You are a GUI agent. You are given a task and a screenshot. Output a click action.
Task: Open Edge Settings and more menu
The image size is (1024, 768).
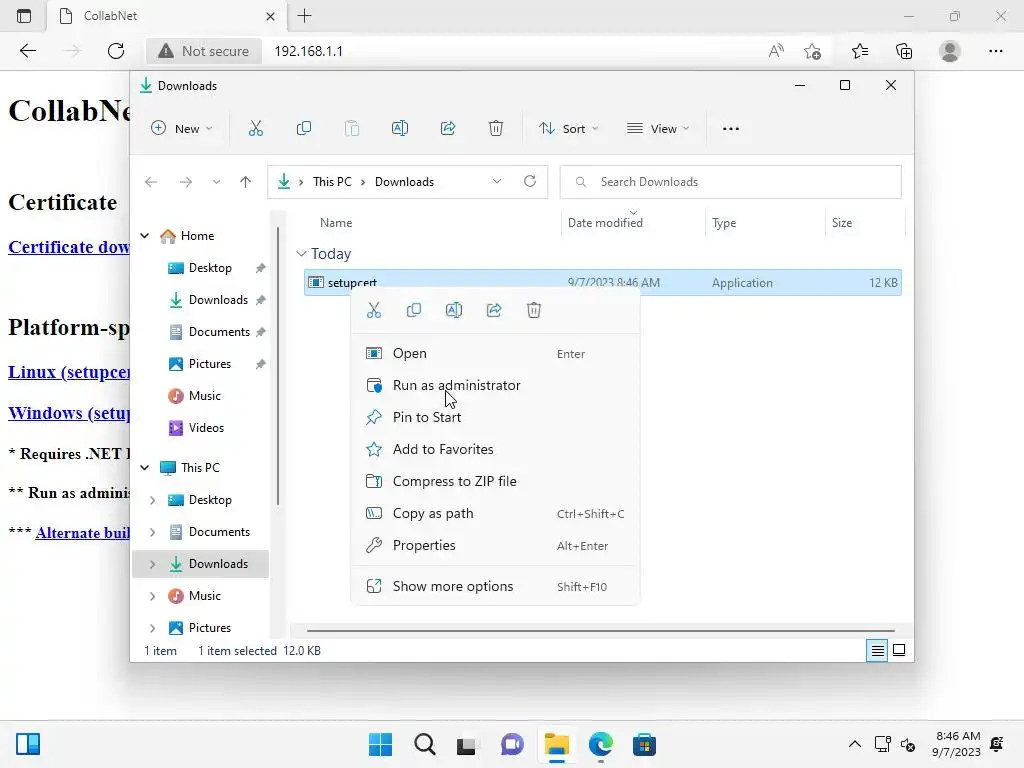point(995,51)
